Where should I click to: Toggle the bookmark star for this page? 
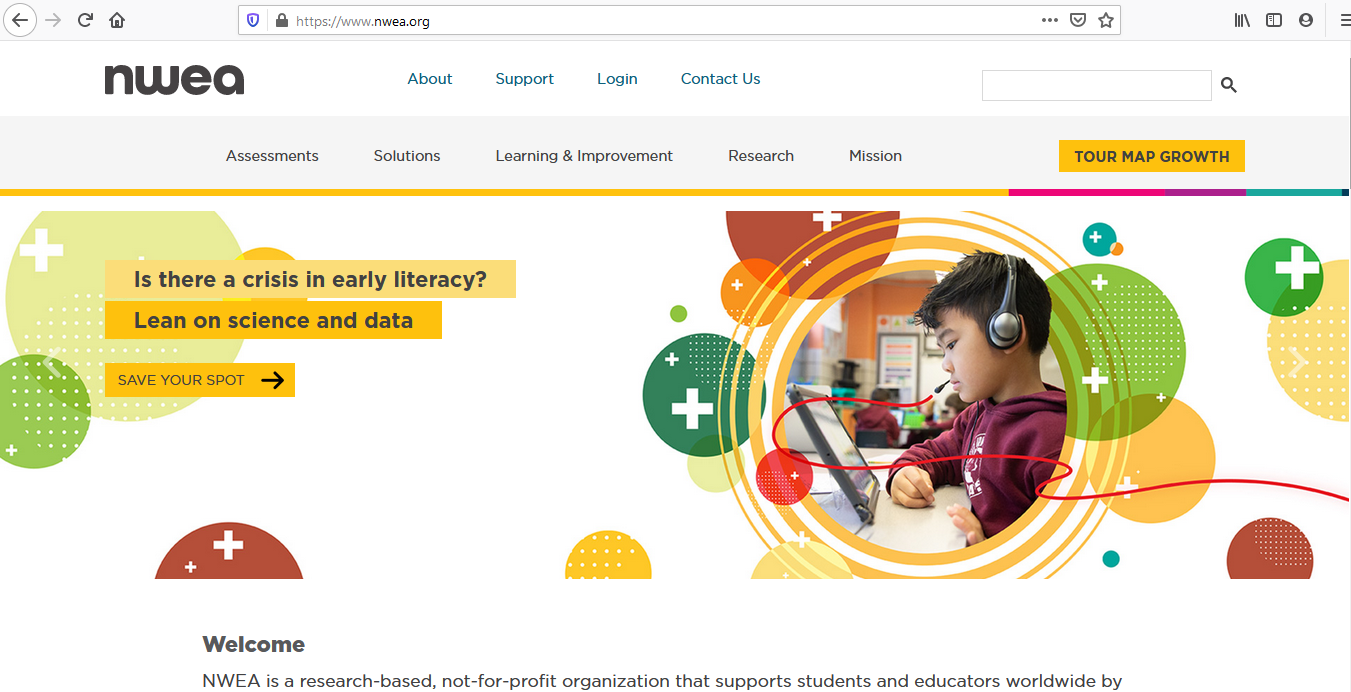(x=1106, y=19)
